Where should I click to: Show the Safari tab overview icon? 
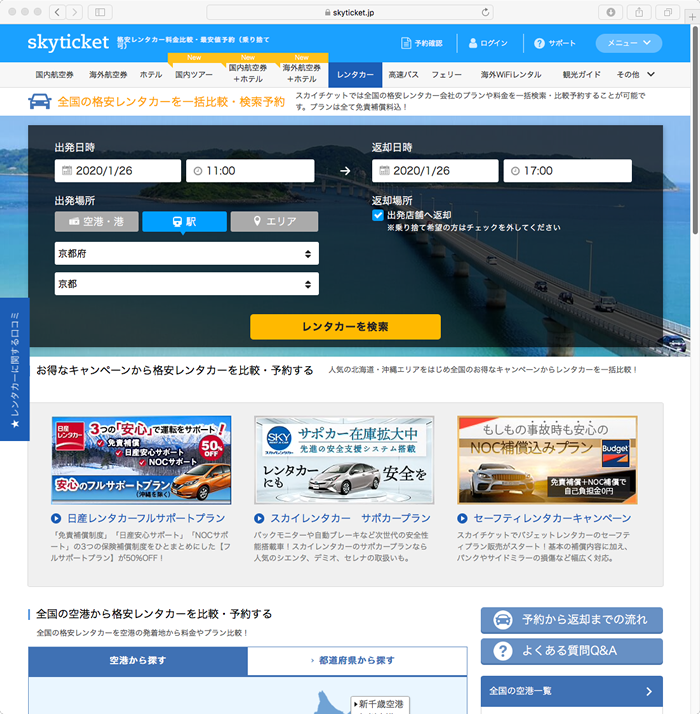pyautogui.click(x=668, y=12)
